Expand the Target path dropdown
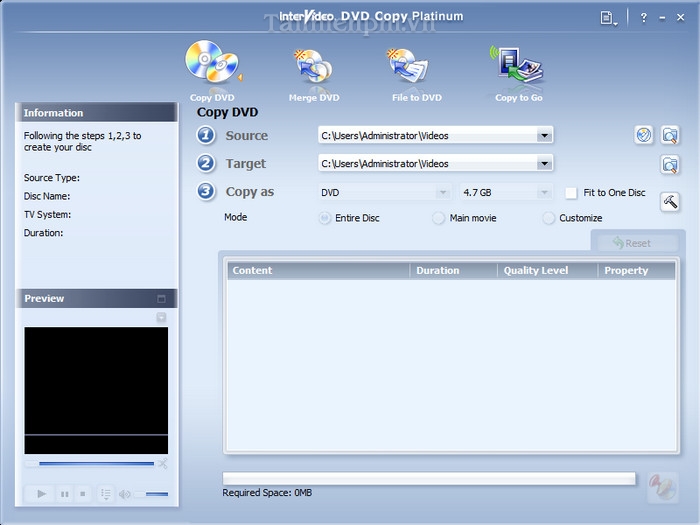700x525 pixels. tap(544, 164)
